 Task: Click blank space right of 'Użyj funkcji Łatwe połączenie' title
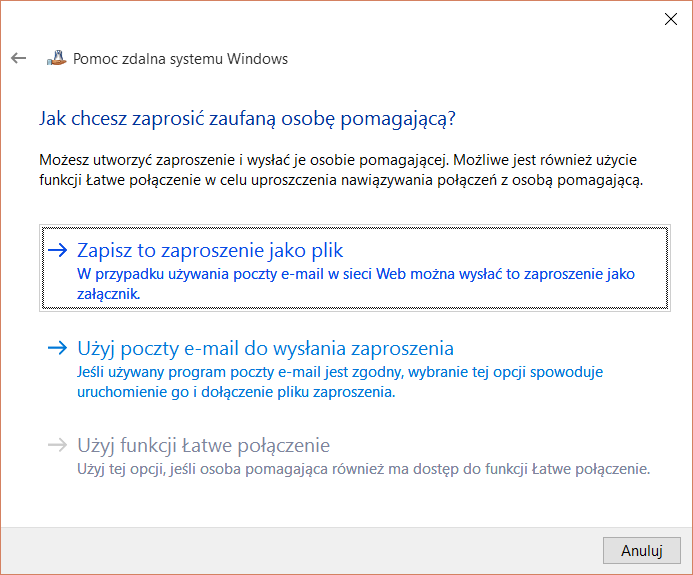pyautogui.click(x=500, y=445)
